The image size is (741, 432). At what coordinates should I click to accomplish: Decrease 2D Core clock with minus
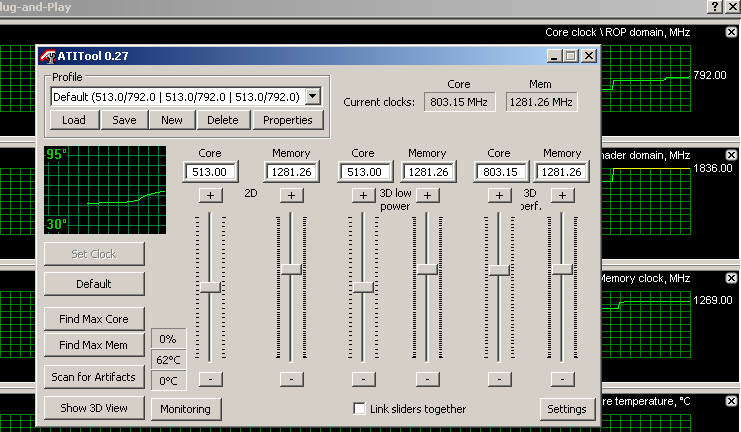click(x=210, y=379)
